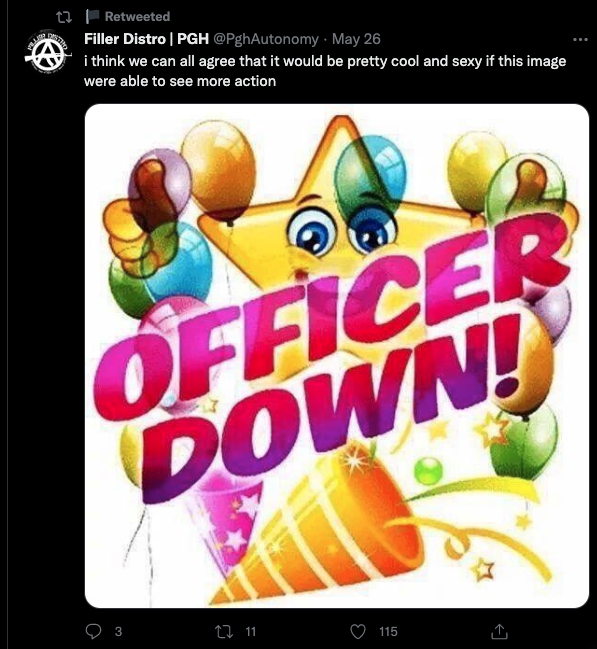597x649 pixels.
Task: Click the like count 115
Action: (x=388, y=631)
